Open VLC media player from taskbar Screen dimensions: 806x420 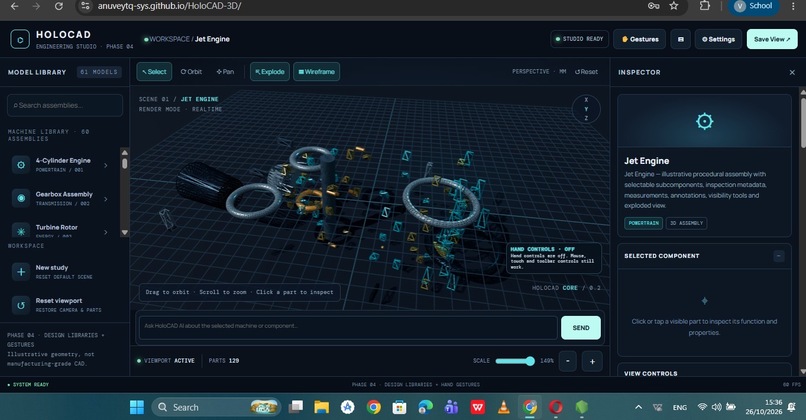[504, 407]
